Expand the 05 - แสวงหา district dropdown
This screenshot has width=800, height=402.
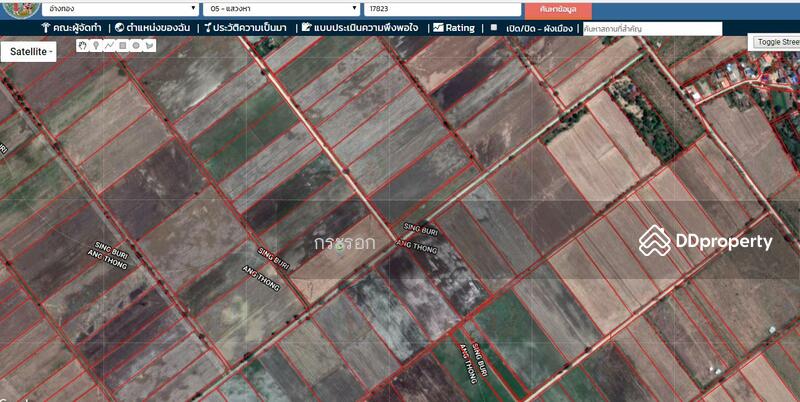281,8
